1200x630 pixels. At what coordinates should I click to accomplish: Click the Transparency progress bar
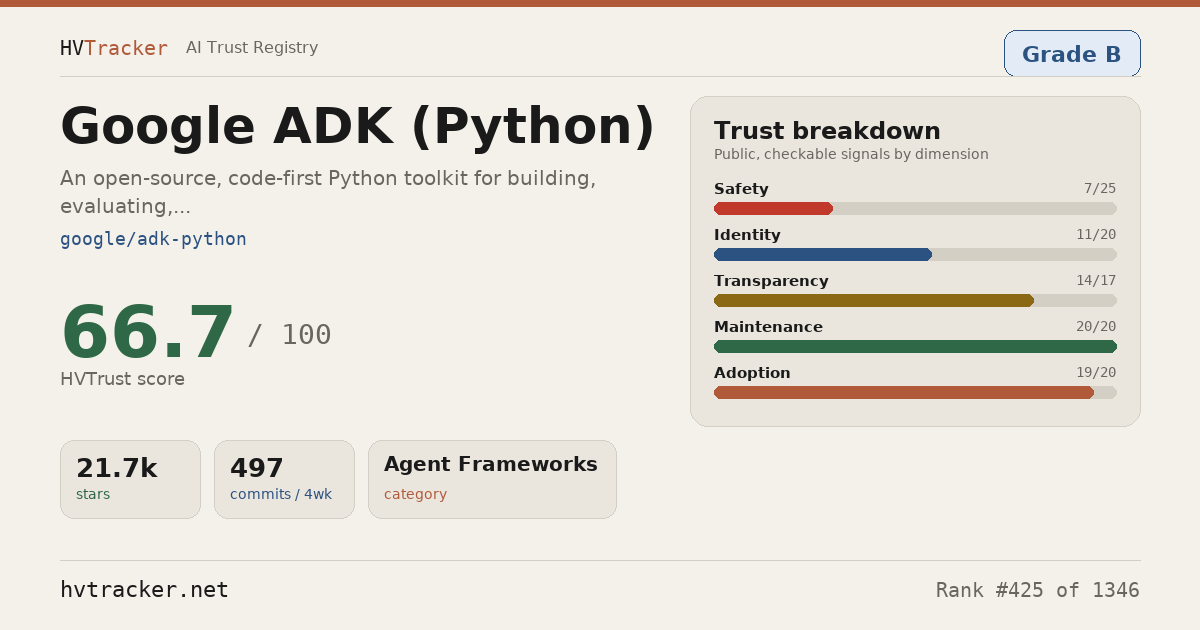pyautogui.click(x=915, y=300)
